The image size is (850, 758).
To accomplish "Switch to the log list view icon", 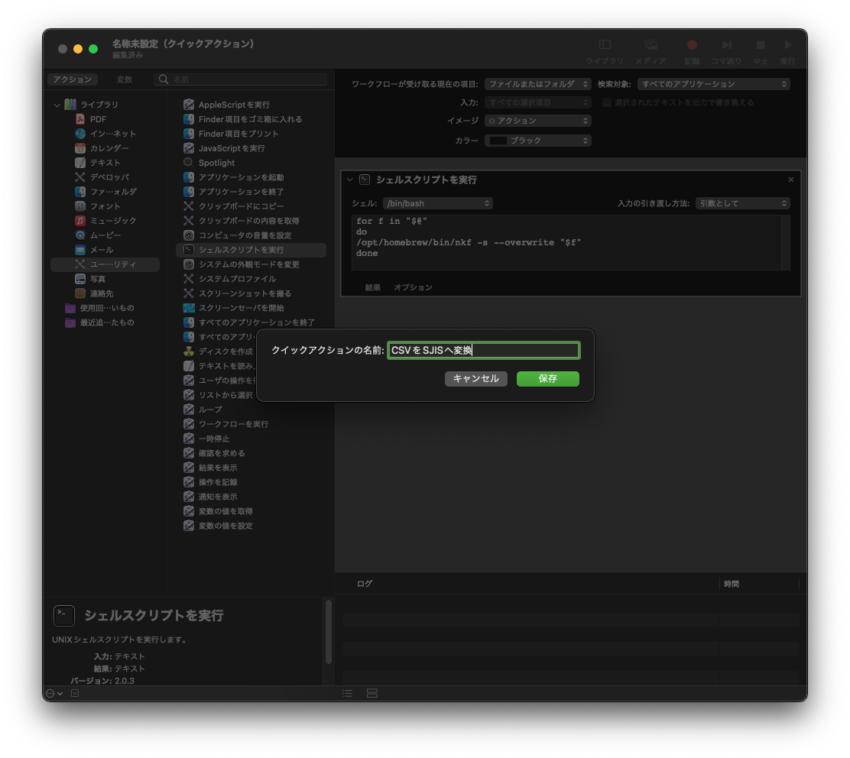I will pyautogui.click(x=347, y=692).
